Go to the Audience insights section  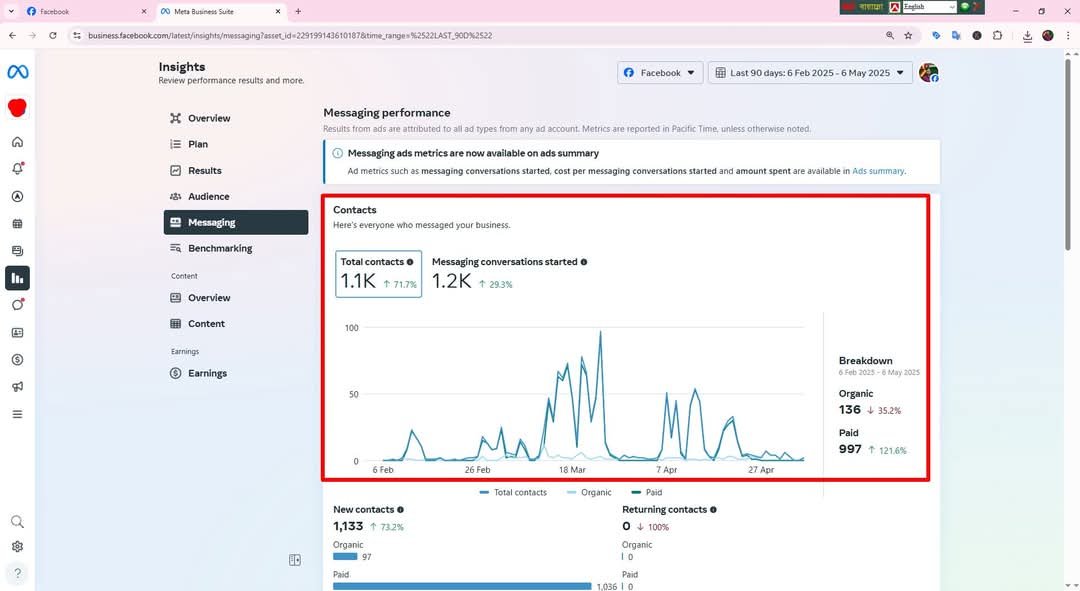tap(208, 197)
